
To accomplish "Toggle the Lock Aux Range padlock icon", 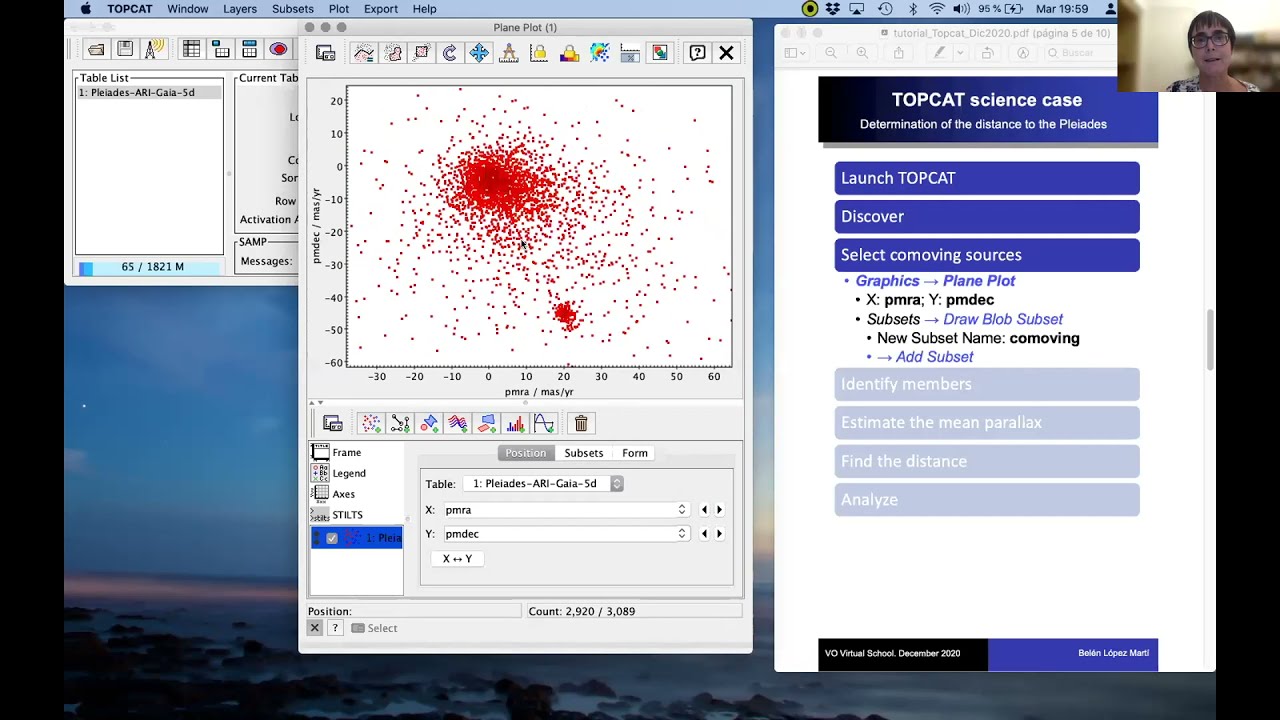I will point(569,53).
